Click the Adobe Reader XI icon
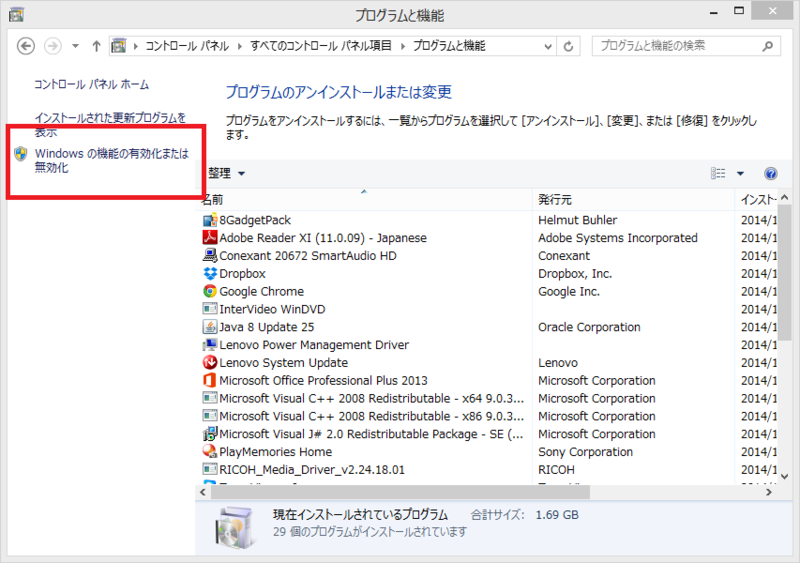This screenshot has height=563, width=800. click(210, 238)
